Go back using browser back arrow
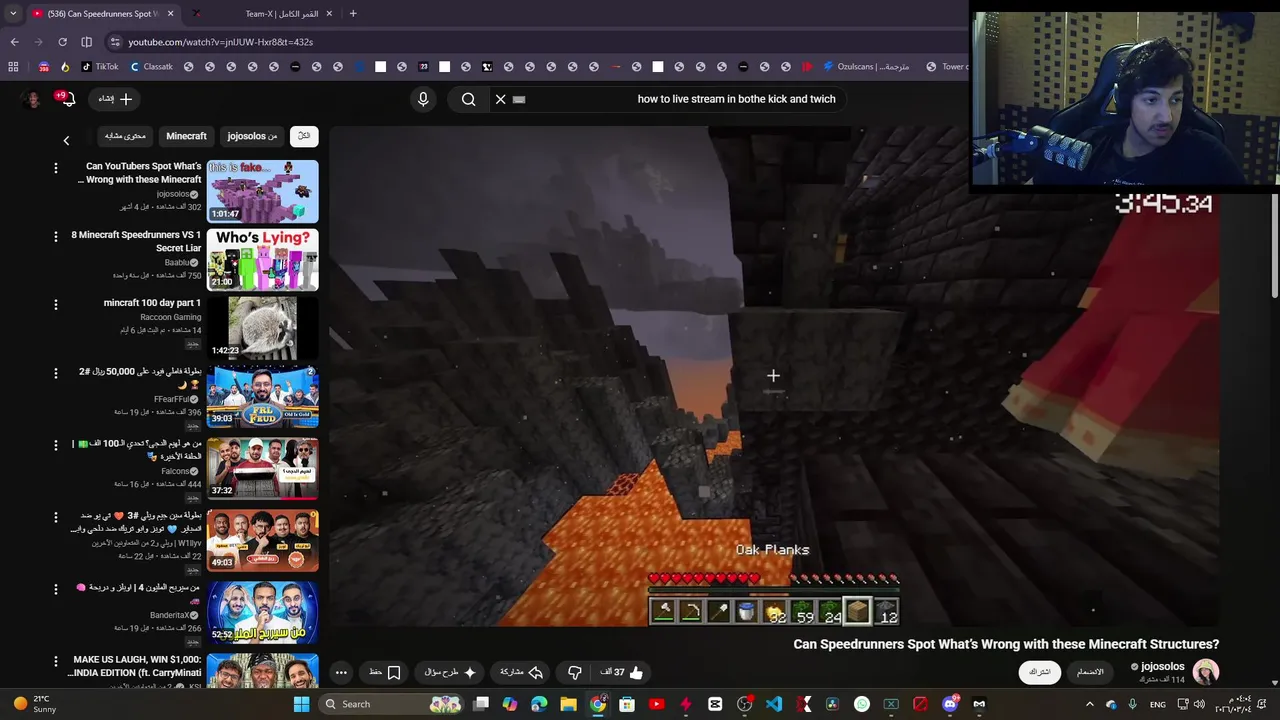Screen dimensions: 1280x720 14,42
